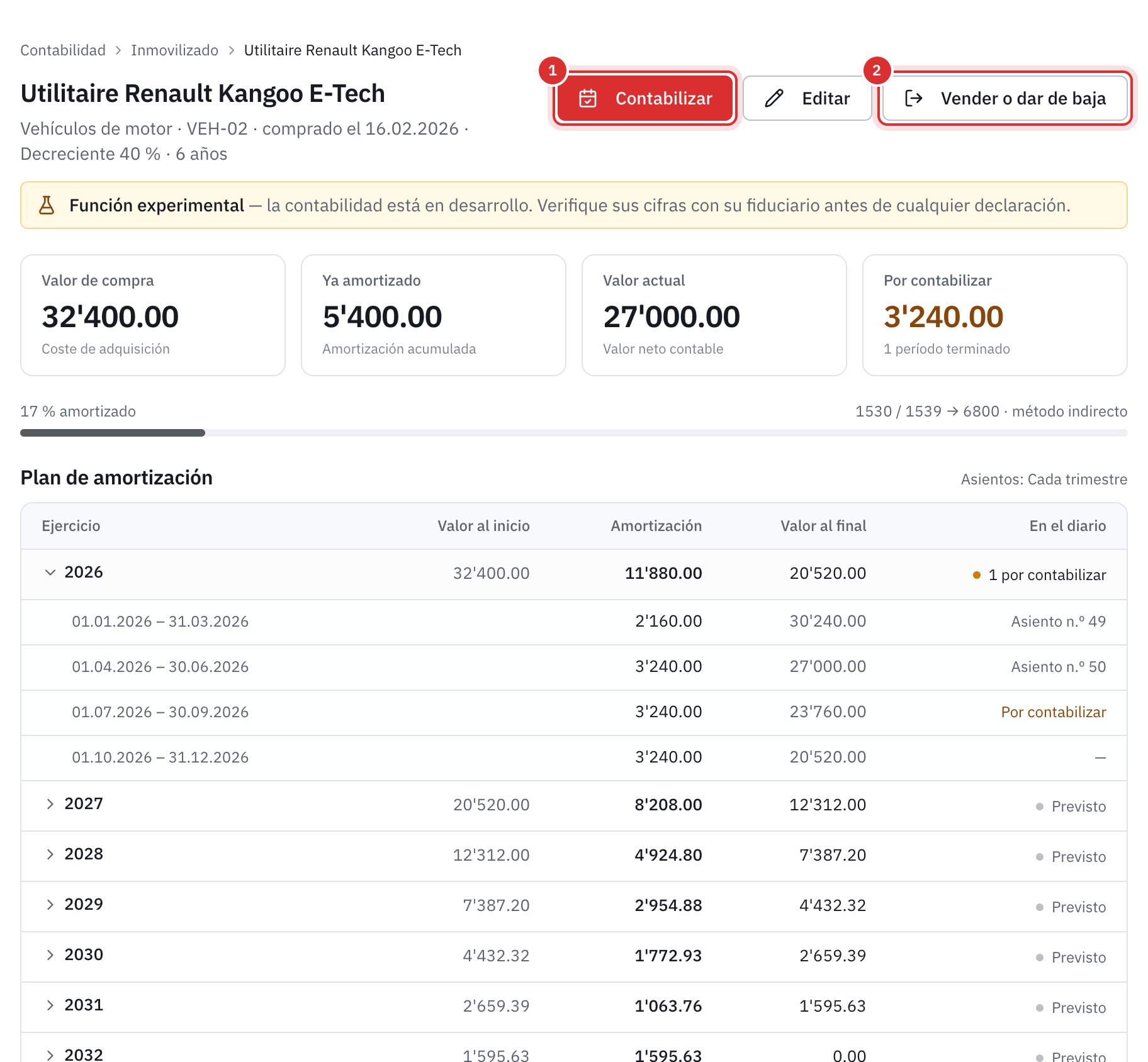
Task: Expand the 2030 exercise row
Action: tap(50, 955)
